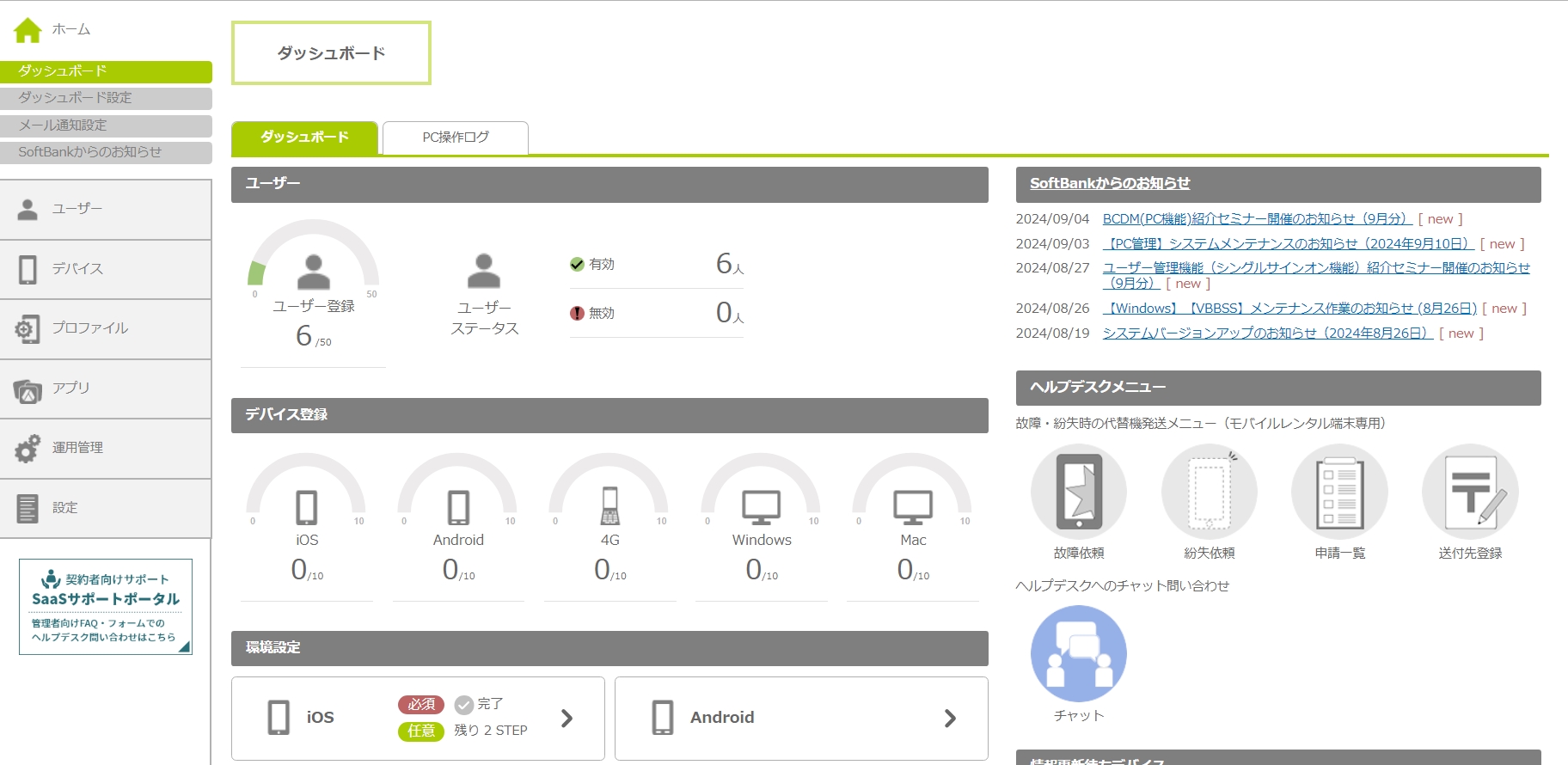Switch to the PC操作ログ tab

click(x=456, y=138)
